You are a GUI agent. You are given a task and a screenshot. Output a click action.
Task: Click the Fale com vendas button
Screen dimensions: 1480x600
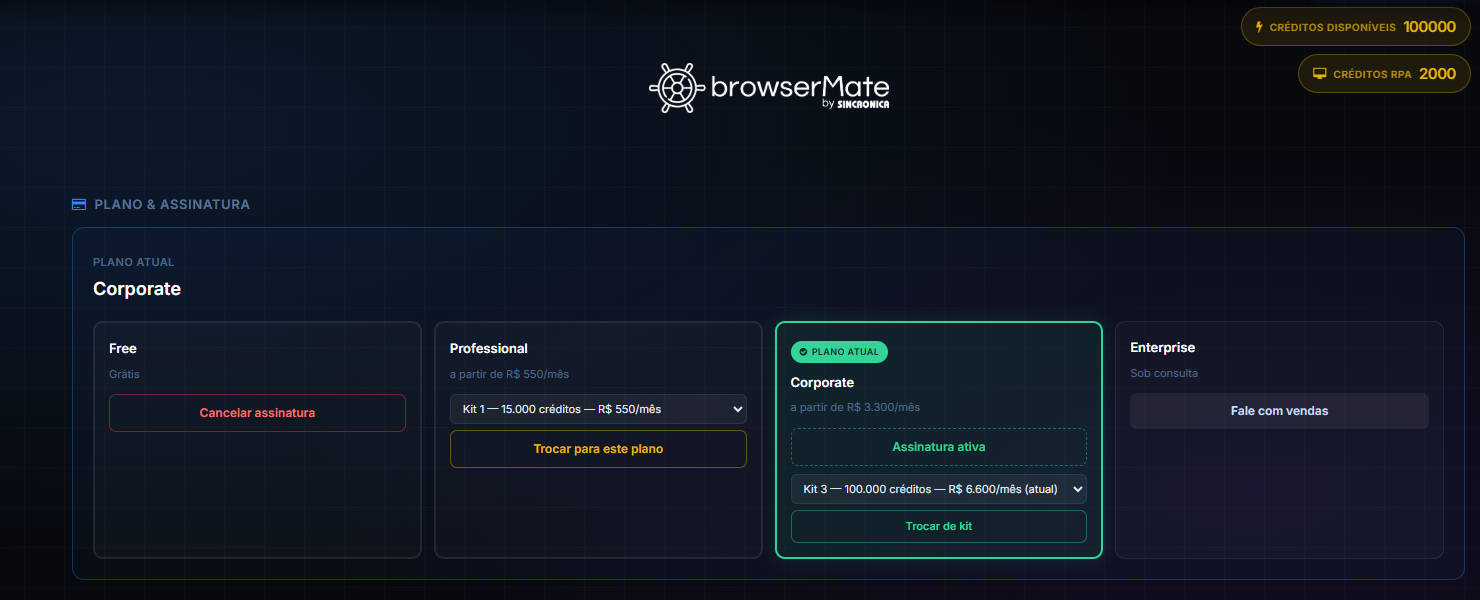(1279, 411)
